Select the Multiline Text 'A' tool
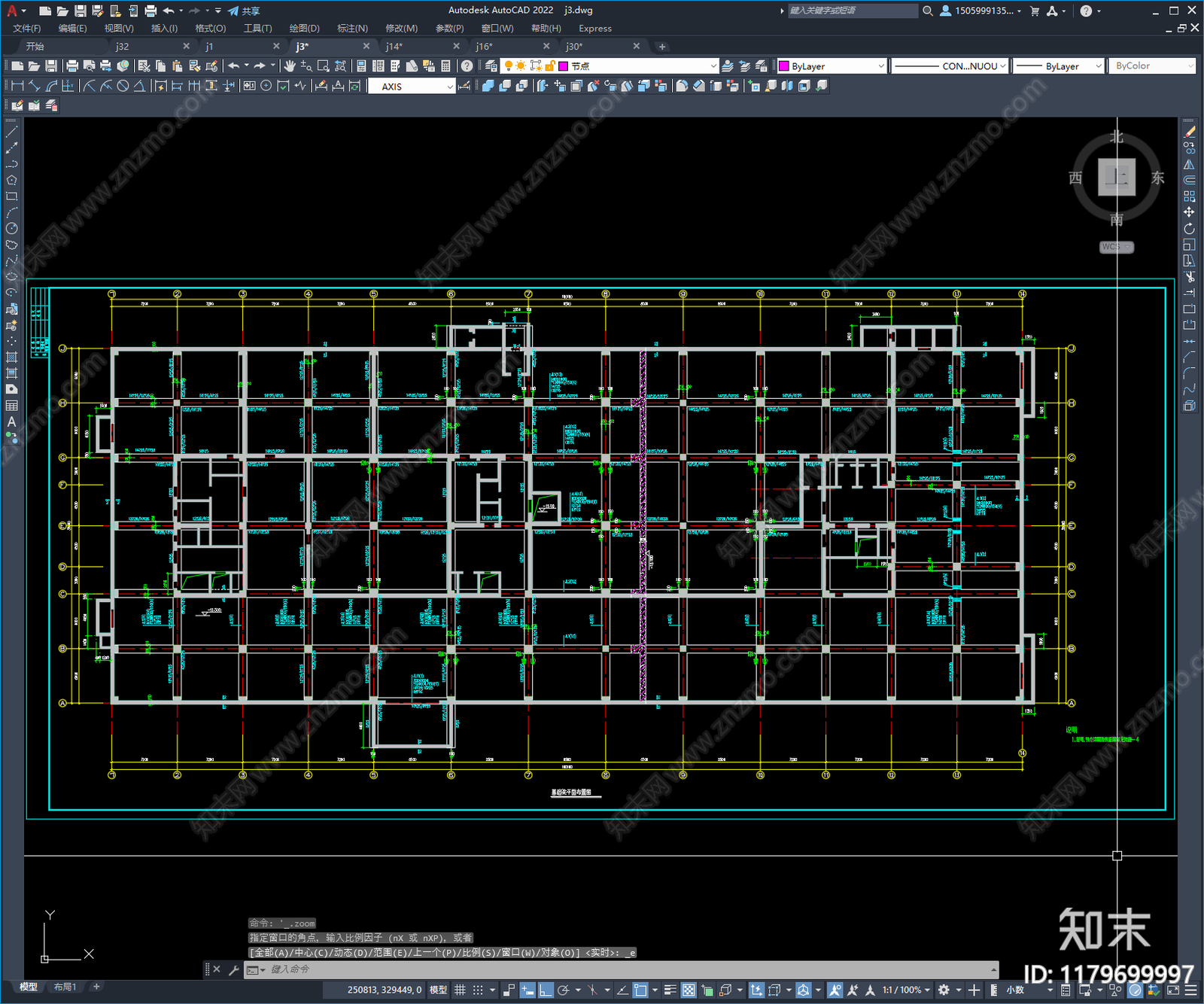The width and height of the screenshot is (1204, 1004). click(x=11, y=422)
